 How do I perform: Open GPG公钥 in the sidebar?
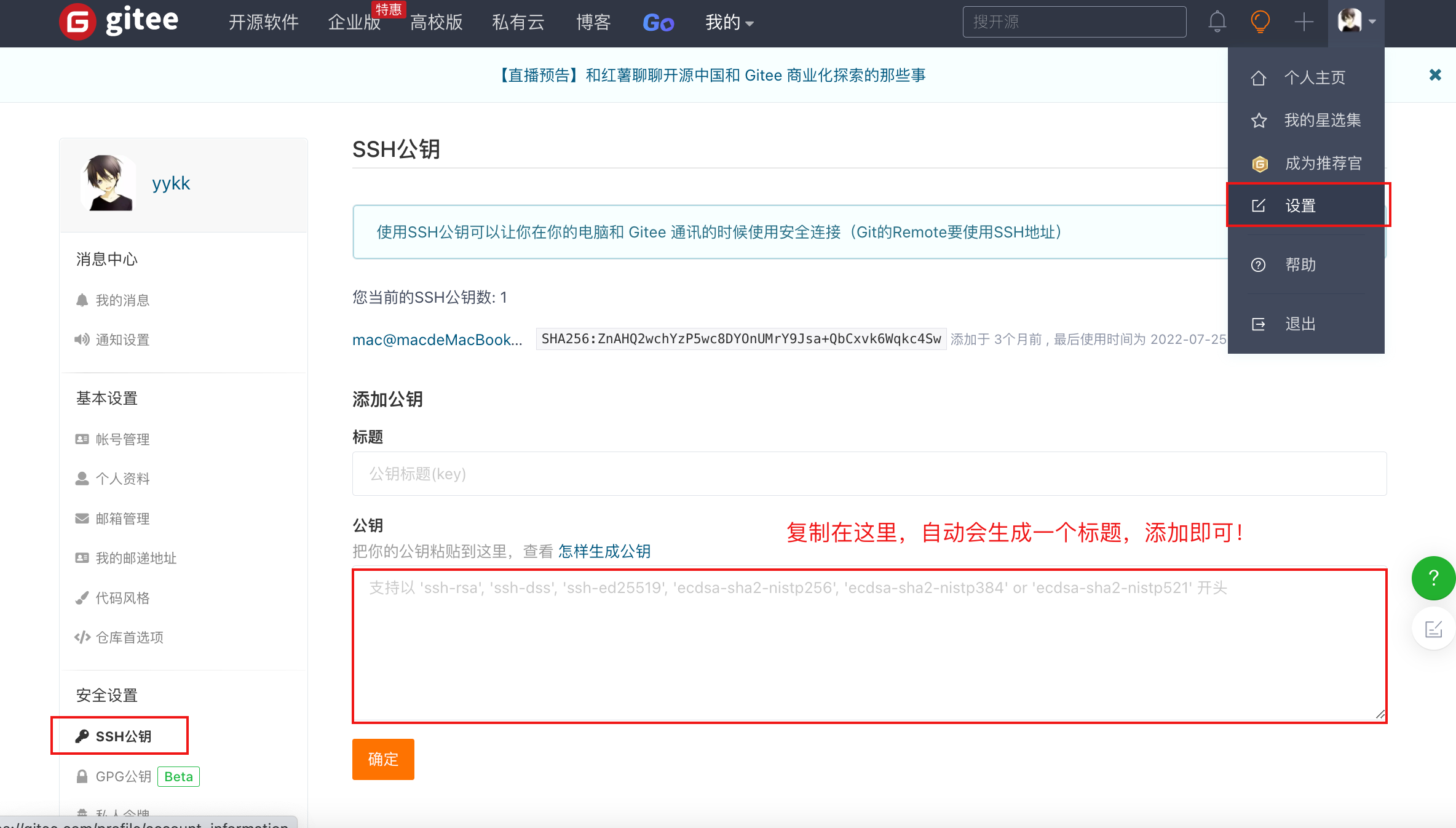click(124, 776)
